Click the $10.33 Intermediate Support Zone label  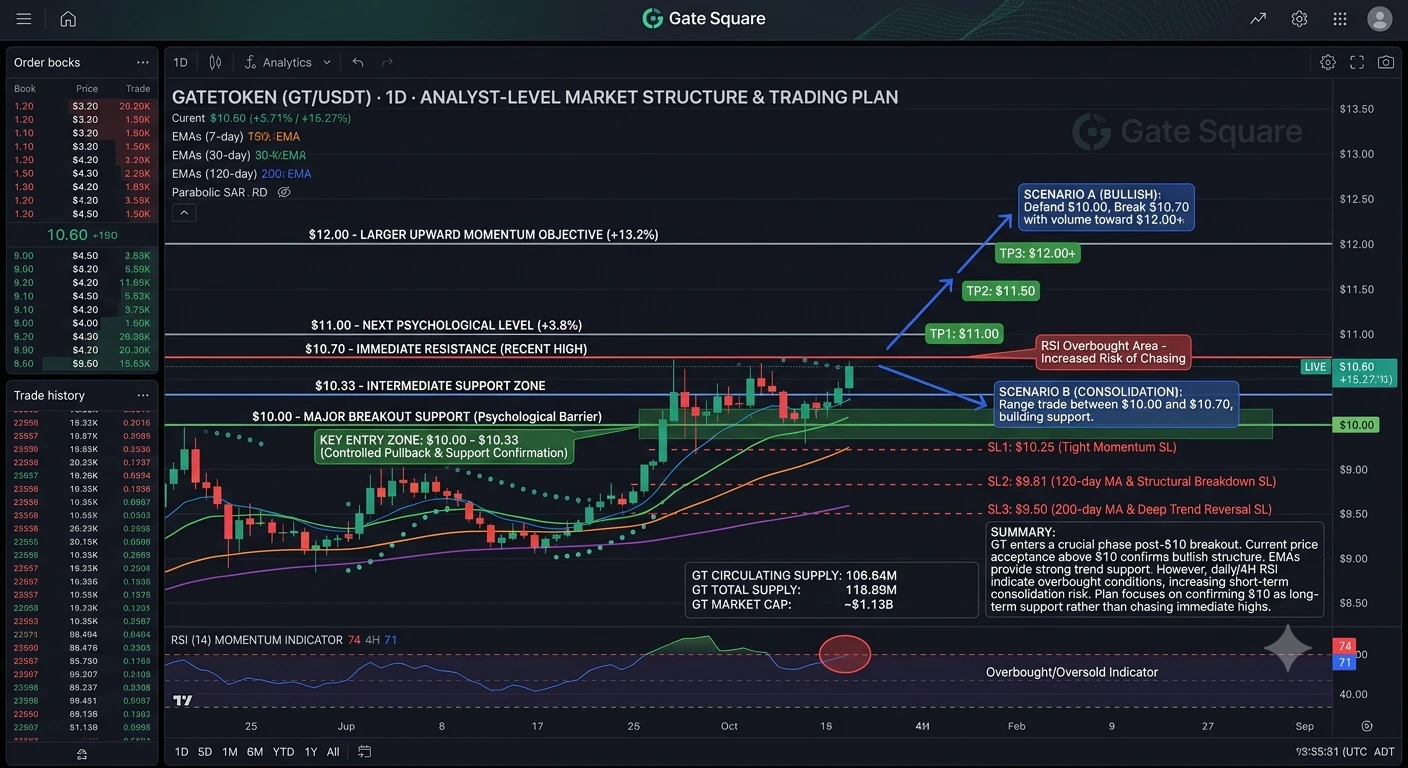pyautogui.click(x=430, y=386)
